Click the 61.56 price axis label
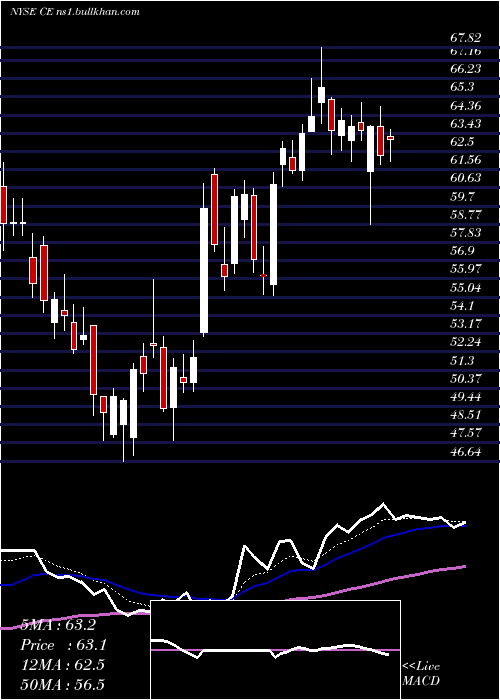Image resolution: width=500 pixels, height=700 pixels. click(x=466, y=160)
